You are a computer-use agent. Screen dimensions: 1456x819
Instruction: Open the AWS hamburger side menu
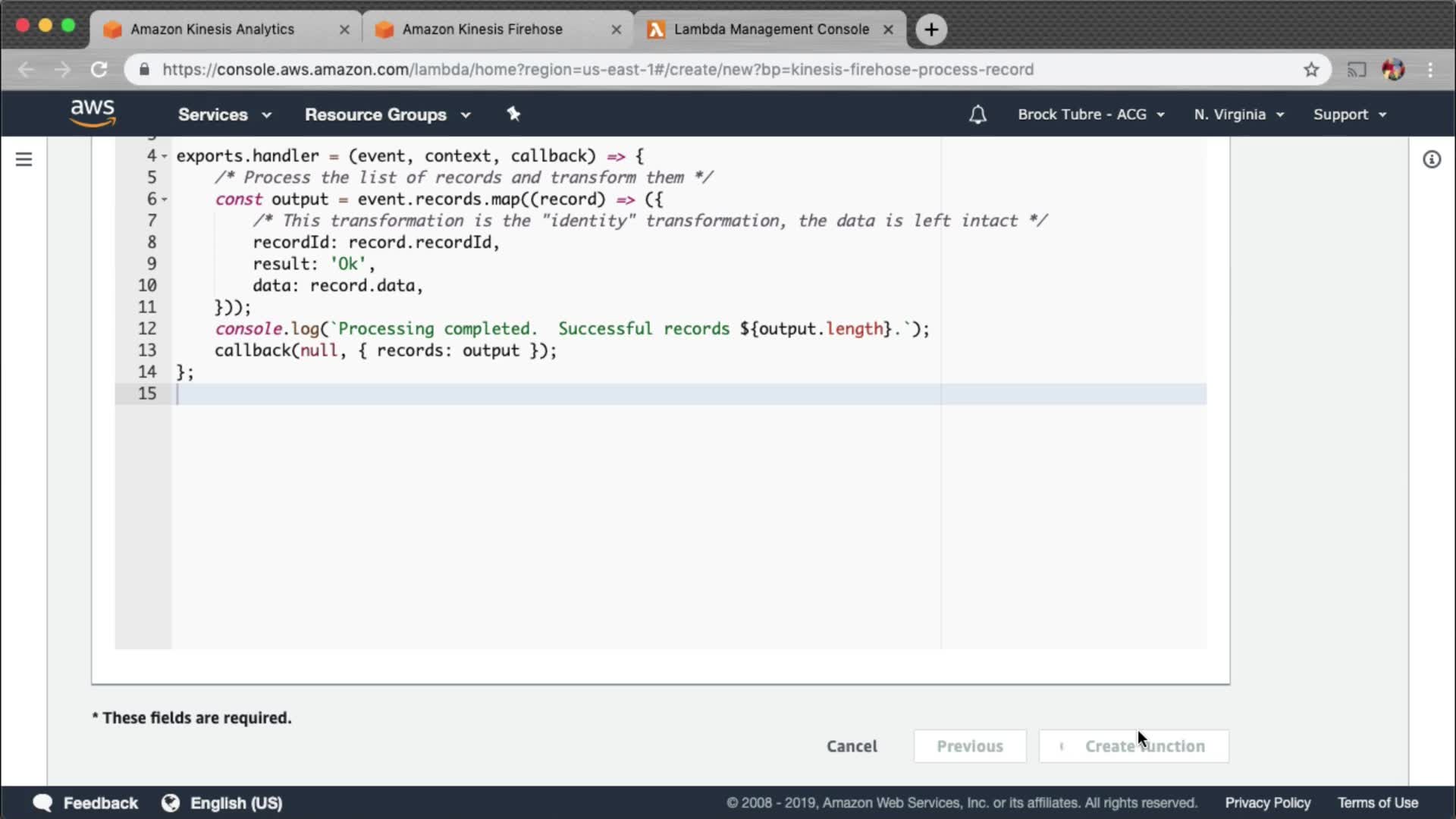click(x=24, y=159)
